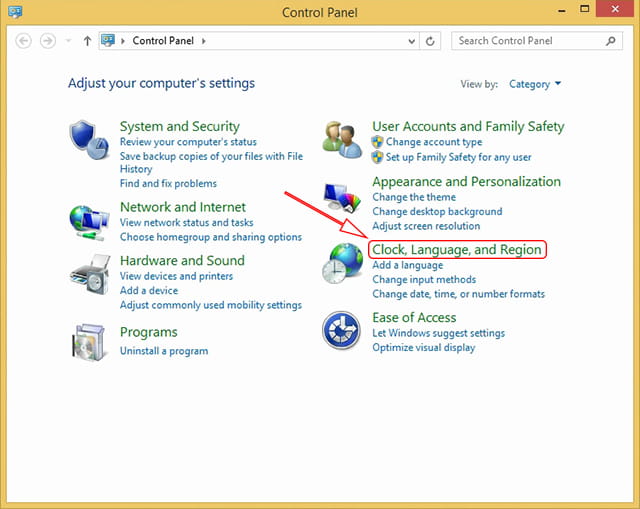The image size is (640, 509).
Task: Expand the address bar history dropdown
Action: pos(412,41)
